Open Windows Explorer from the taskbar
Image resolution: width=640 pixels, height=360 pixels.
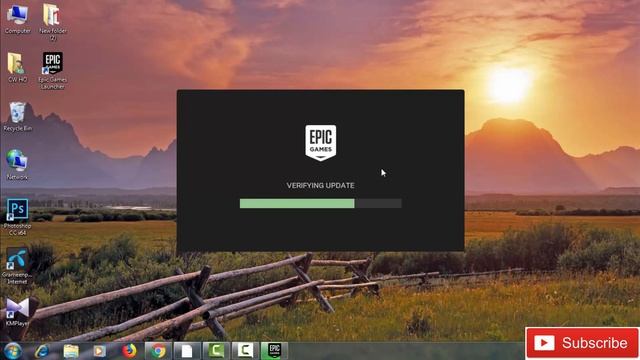[71, 351]
